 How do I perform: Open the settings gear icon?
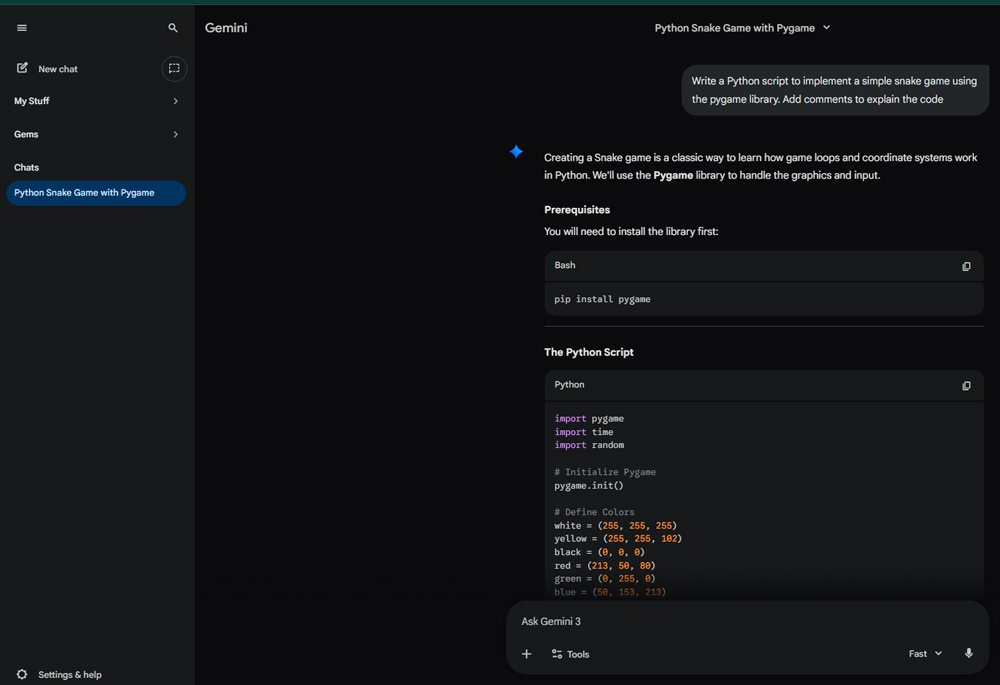coord(22,674)
